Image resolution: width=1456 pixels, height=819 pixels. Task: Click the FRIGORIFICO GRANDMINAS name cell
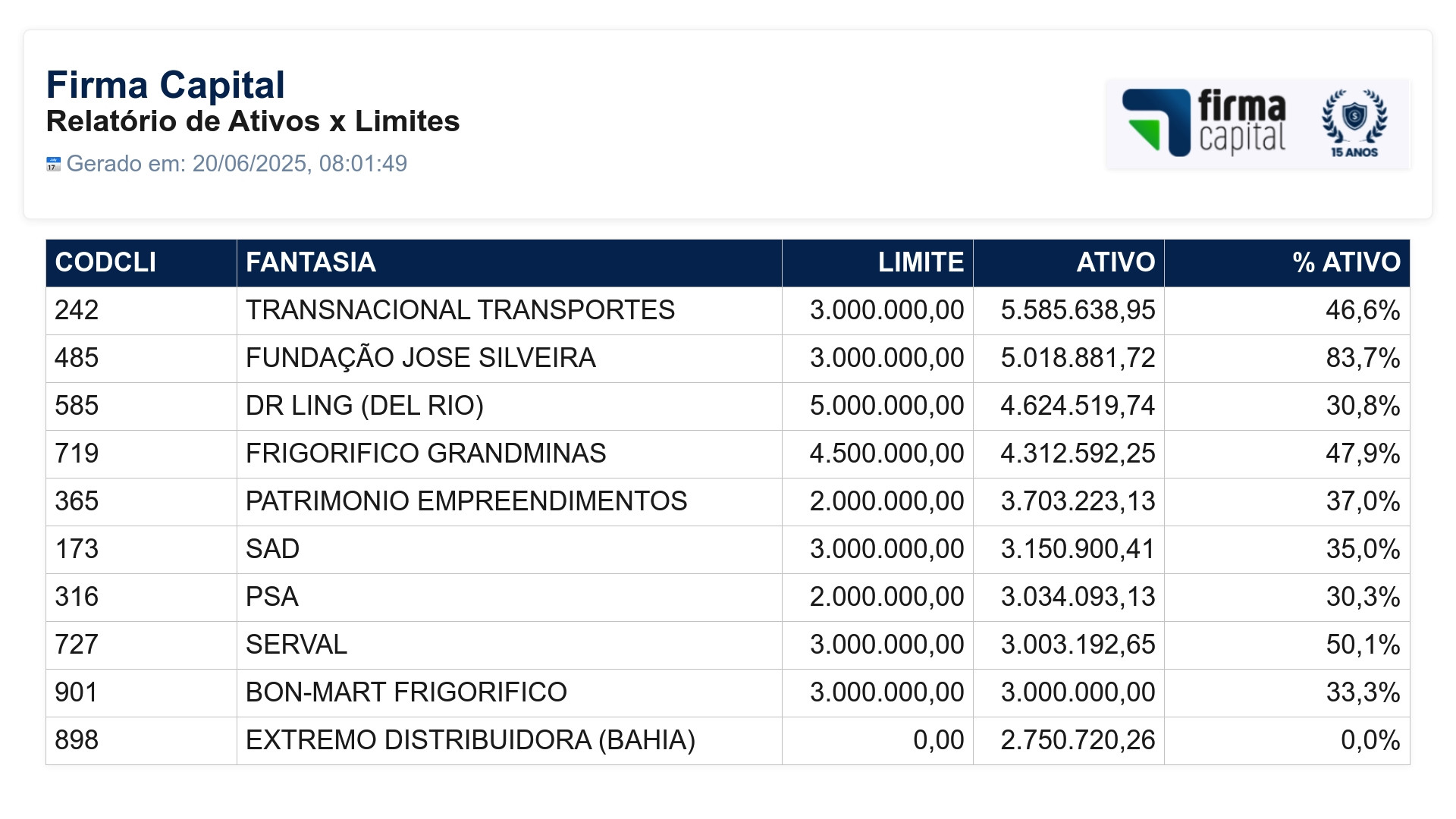tap(509, 453)
